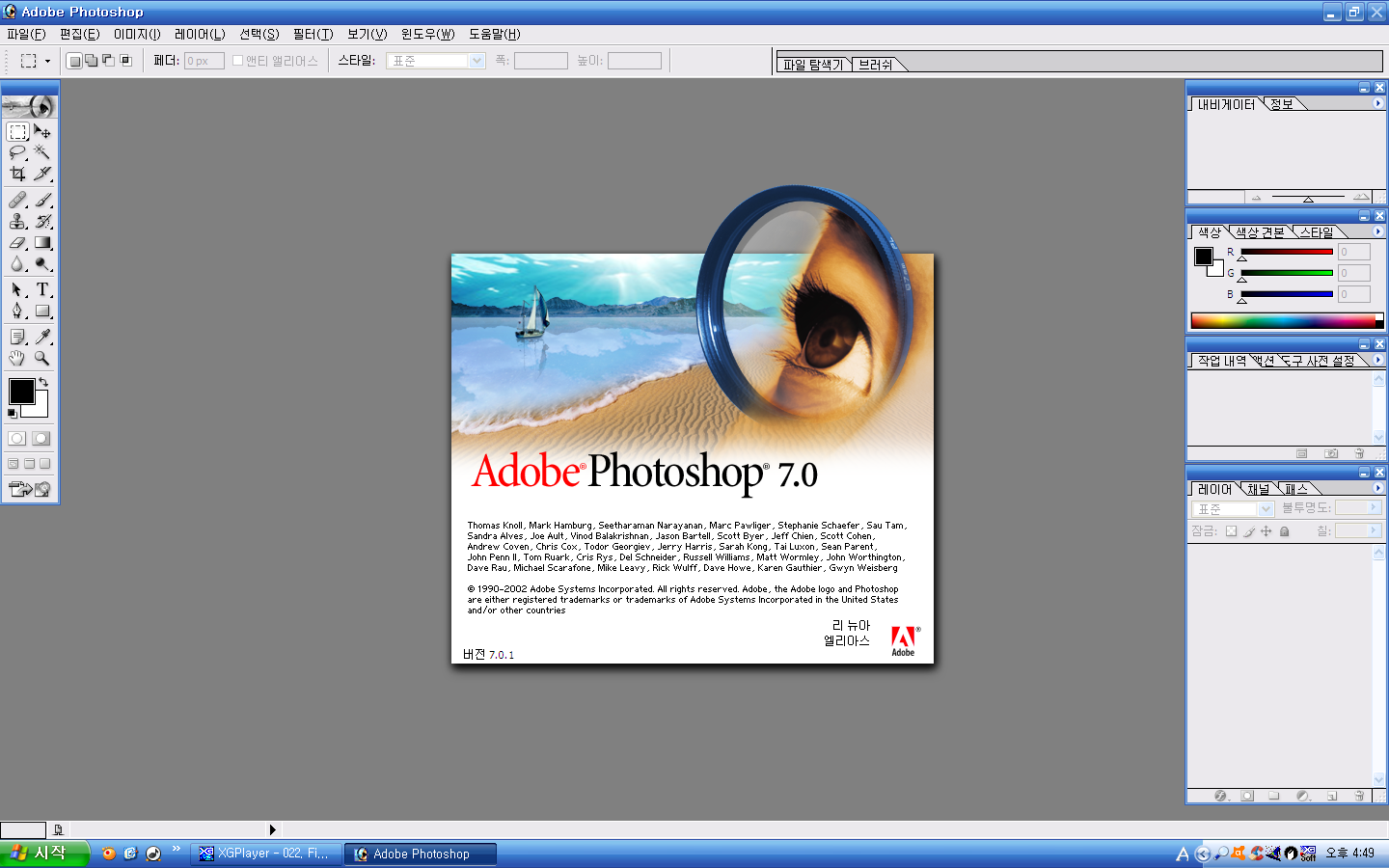Open XGPlayer from the taskbar
The image size is (1389, 868).
pyautogui.click(x=266, y=854)
